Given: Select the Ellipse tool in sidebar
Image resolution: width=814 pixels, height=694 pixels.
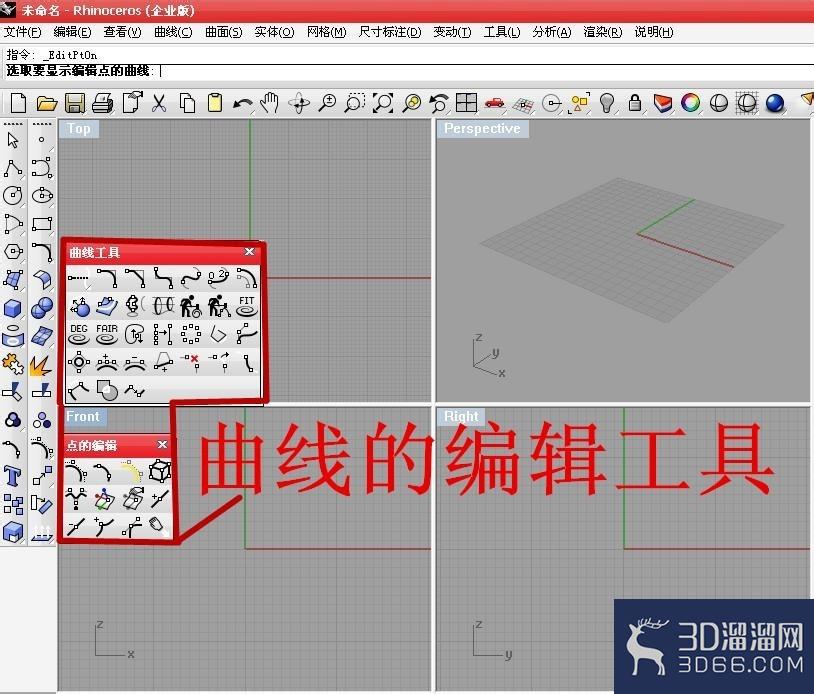Looking at the screenshot, I should click(x=42, y=196).
